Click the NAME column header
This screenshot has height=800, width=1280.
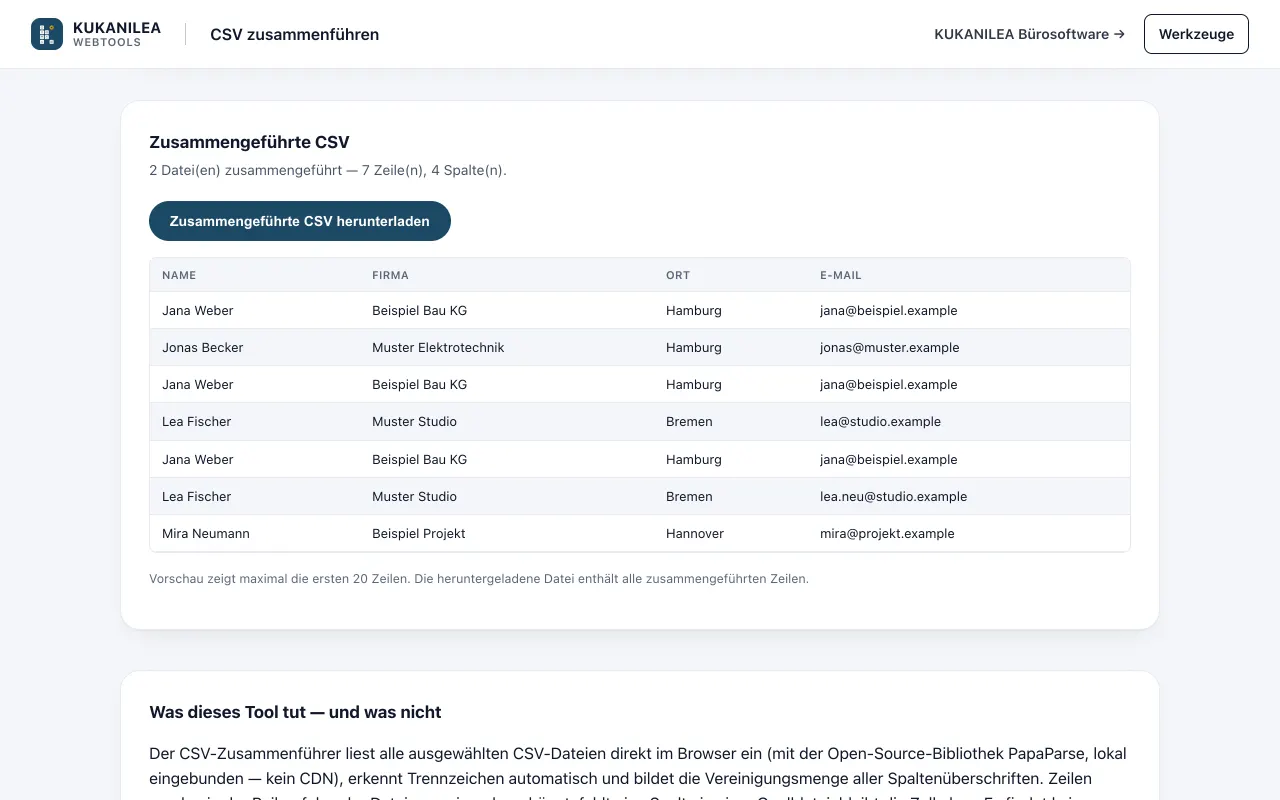[x=179, y=275]
